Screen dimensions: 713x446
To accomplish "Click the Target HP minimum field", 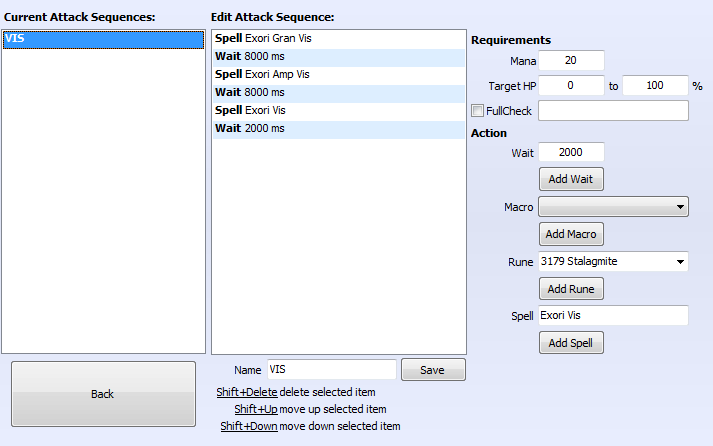I will click(571, 86).
